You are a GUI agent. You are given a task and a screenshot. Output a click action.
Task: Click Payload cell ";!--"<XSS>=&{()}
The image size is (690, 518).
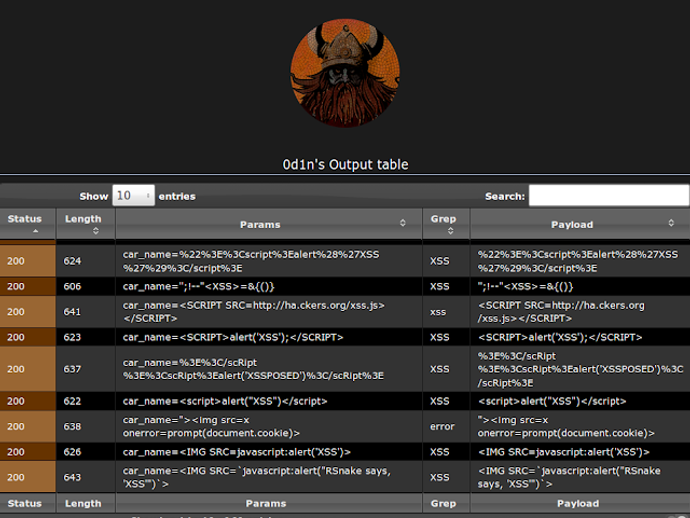pos(580,287)
